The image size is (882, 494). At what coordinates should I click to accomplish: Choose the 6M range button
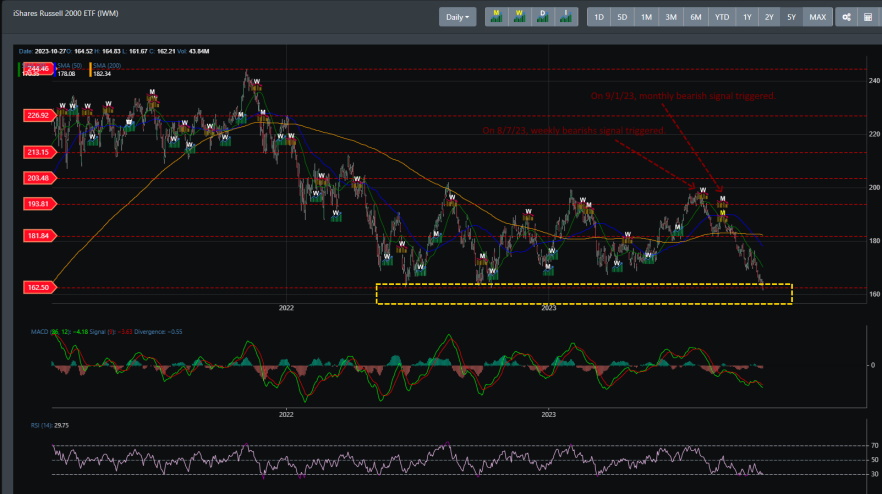pos(696,17)
